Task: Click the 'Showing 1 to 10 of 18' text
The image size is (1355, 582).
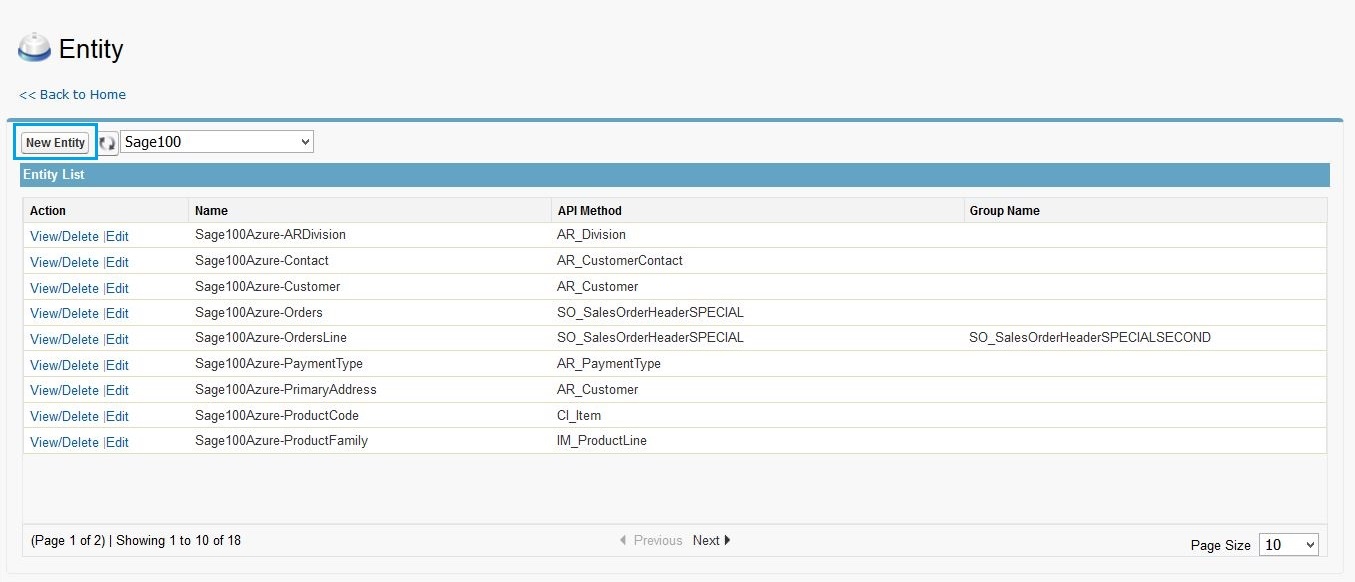Action: pos(178,540)
